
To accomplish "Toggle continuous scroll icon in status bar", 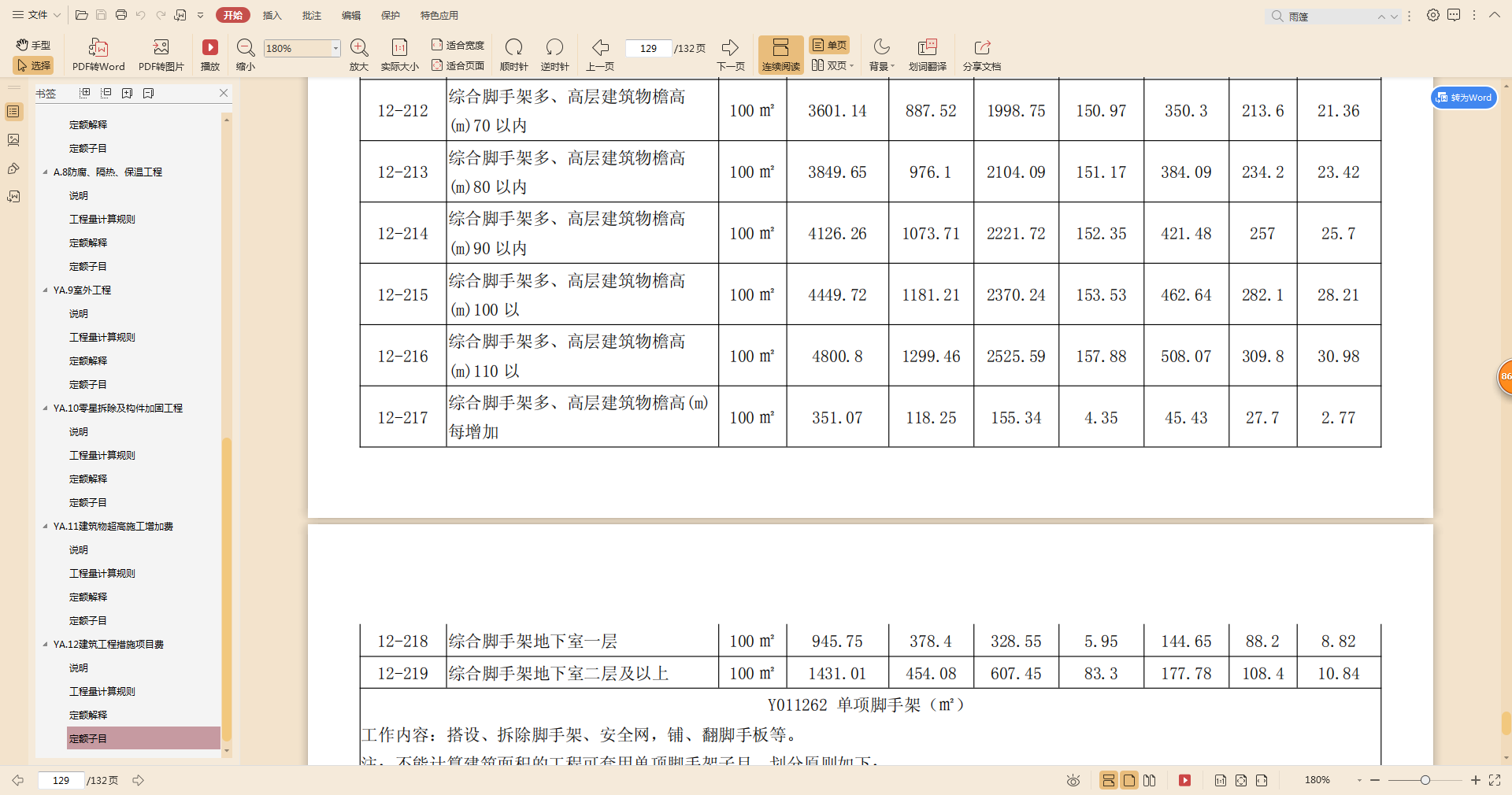I will (1108, 780).
